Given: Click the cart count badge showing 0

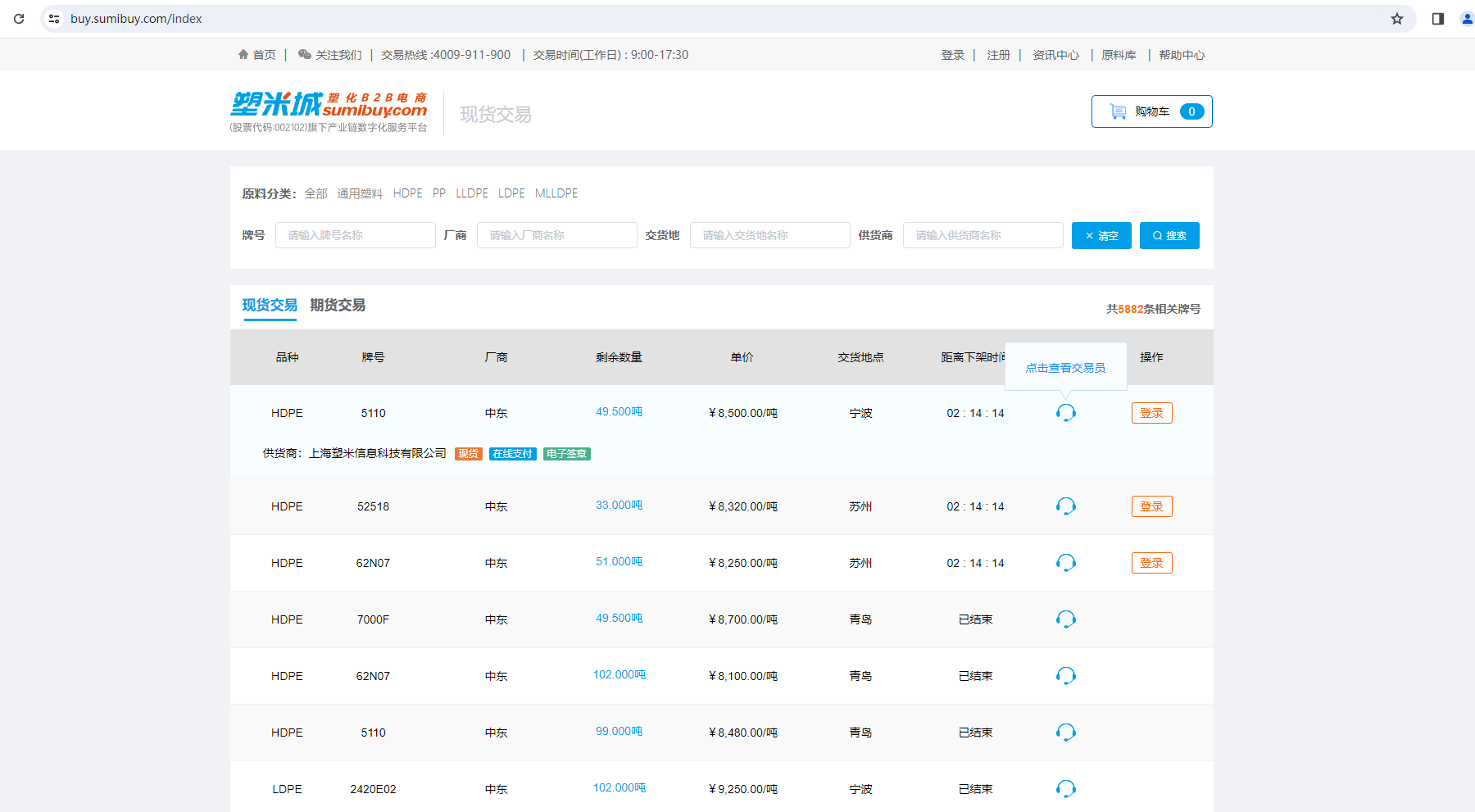Looking at the screenshot, I should (x=1191, y=111).
